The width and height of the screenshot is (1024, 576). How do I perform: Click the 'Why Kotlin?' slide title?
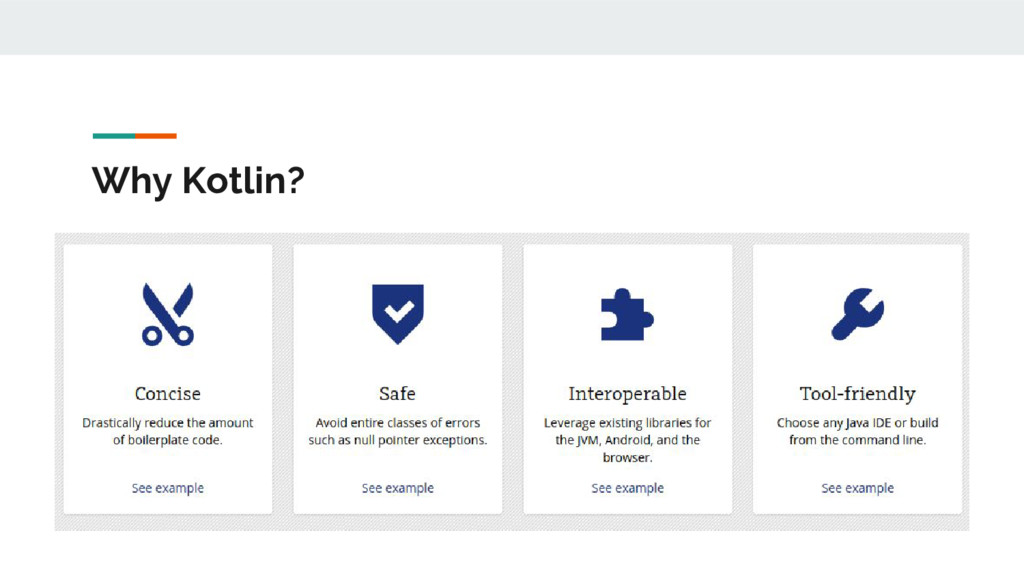(198, 181)
